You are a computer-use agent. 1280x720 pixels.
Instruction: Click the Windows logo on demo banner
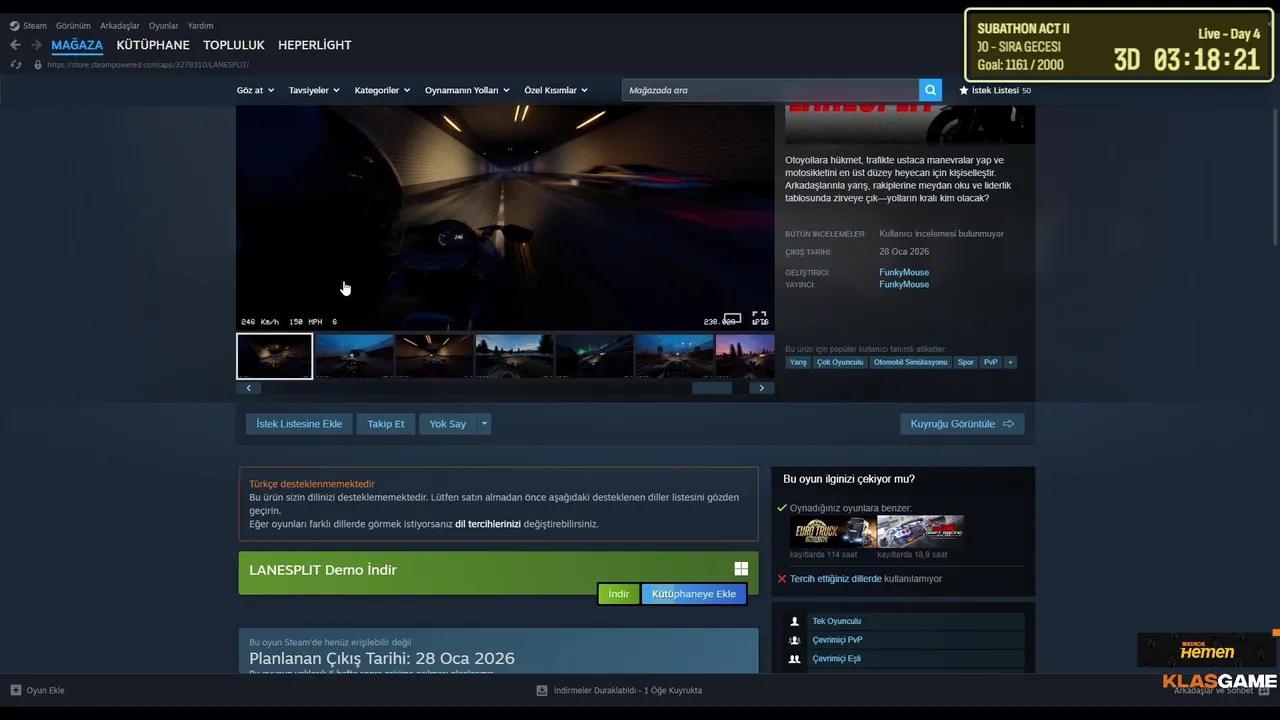pyautogui.click(x=741, y=569)
